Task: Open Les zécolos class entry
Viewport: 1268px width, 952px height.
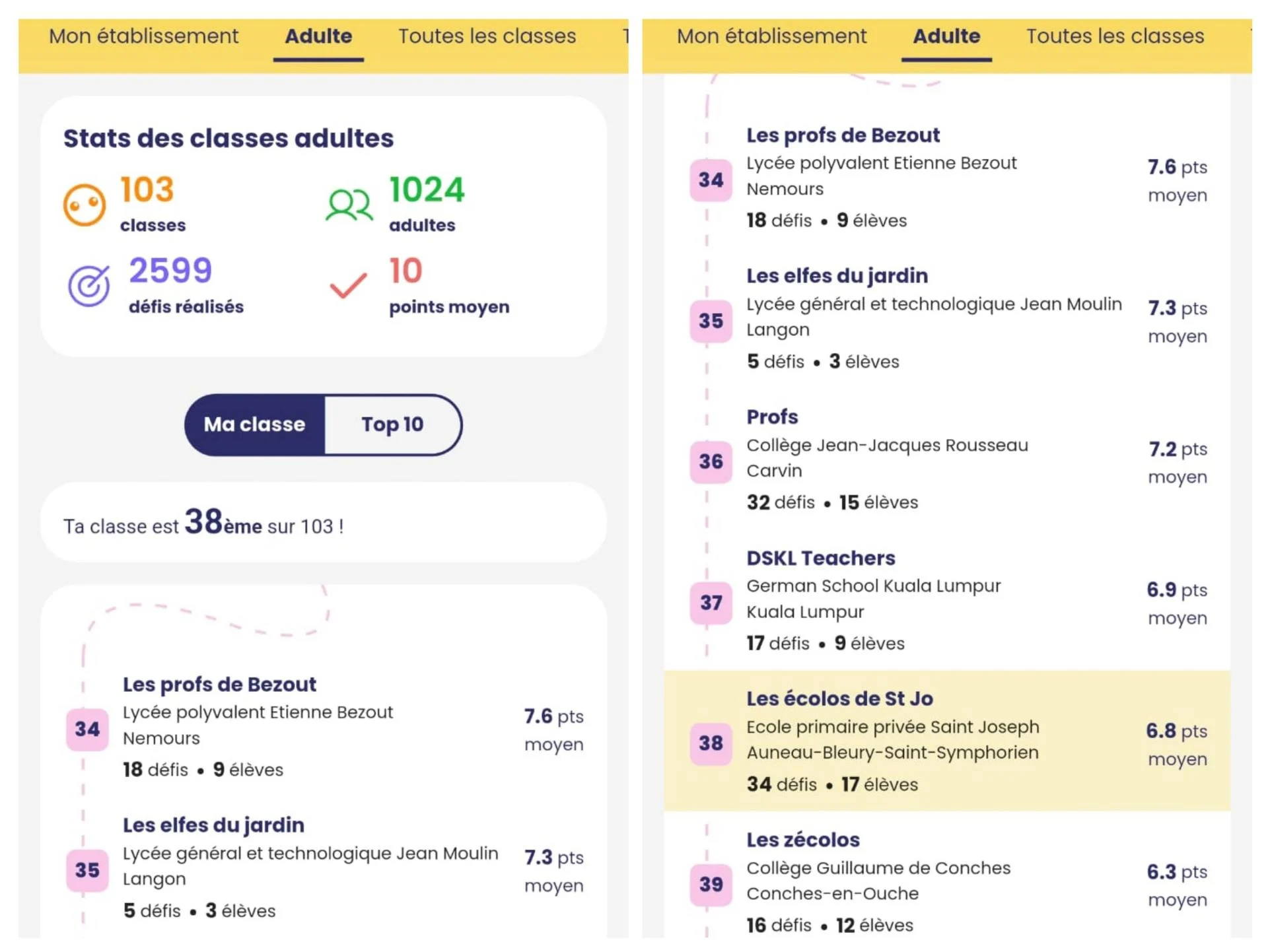Action: click(x=803, y=840)
